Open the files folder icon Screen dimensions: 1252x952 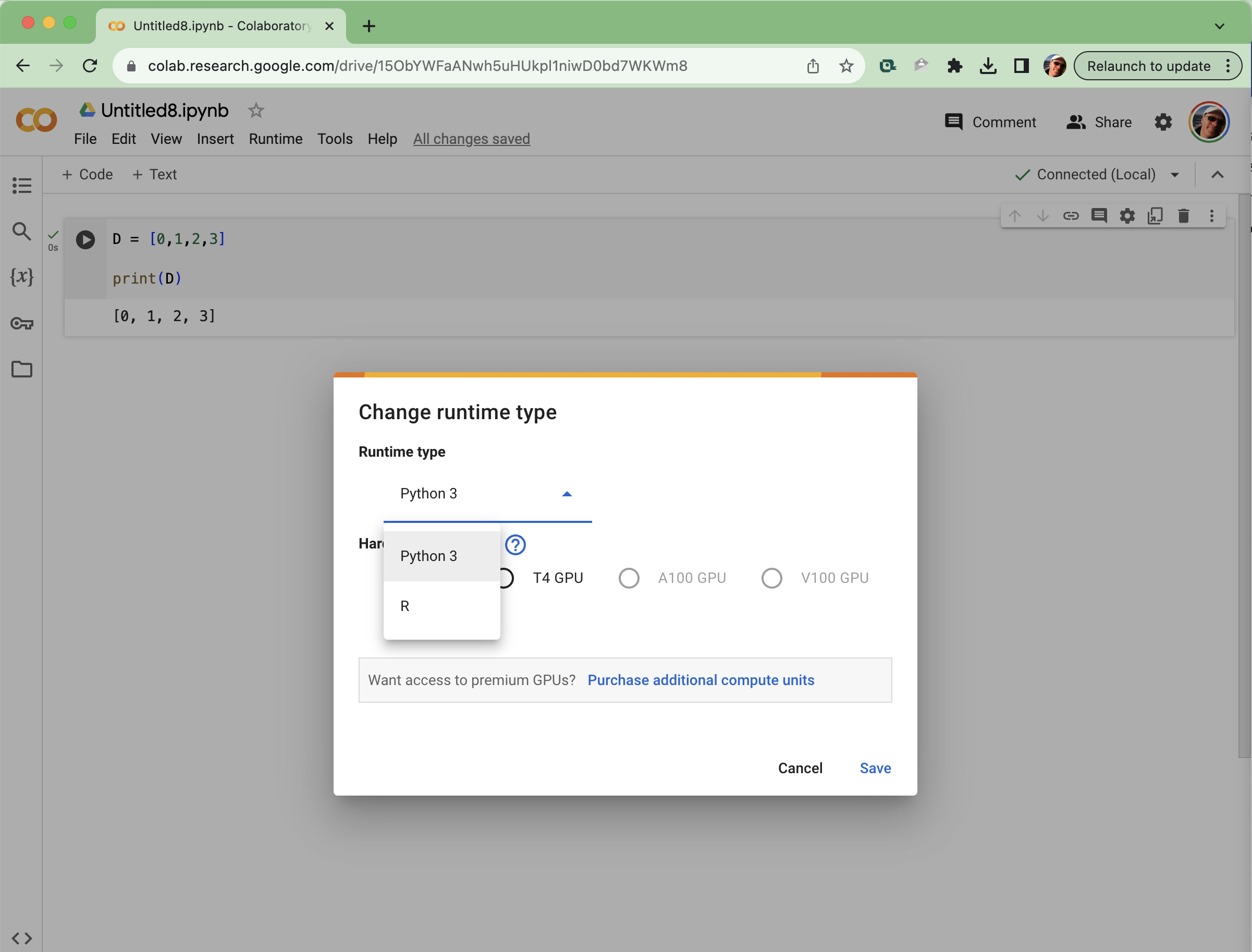click(21, 370)
